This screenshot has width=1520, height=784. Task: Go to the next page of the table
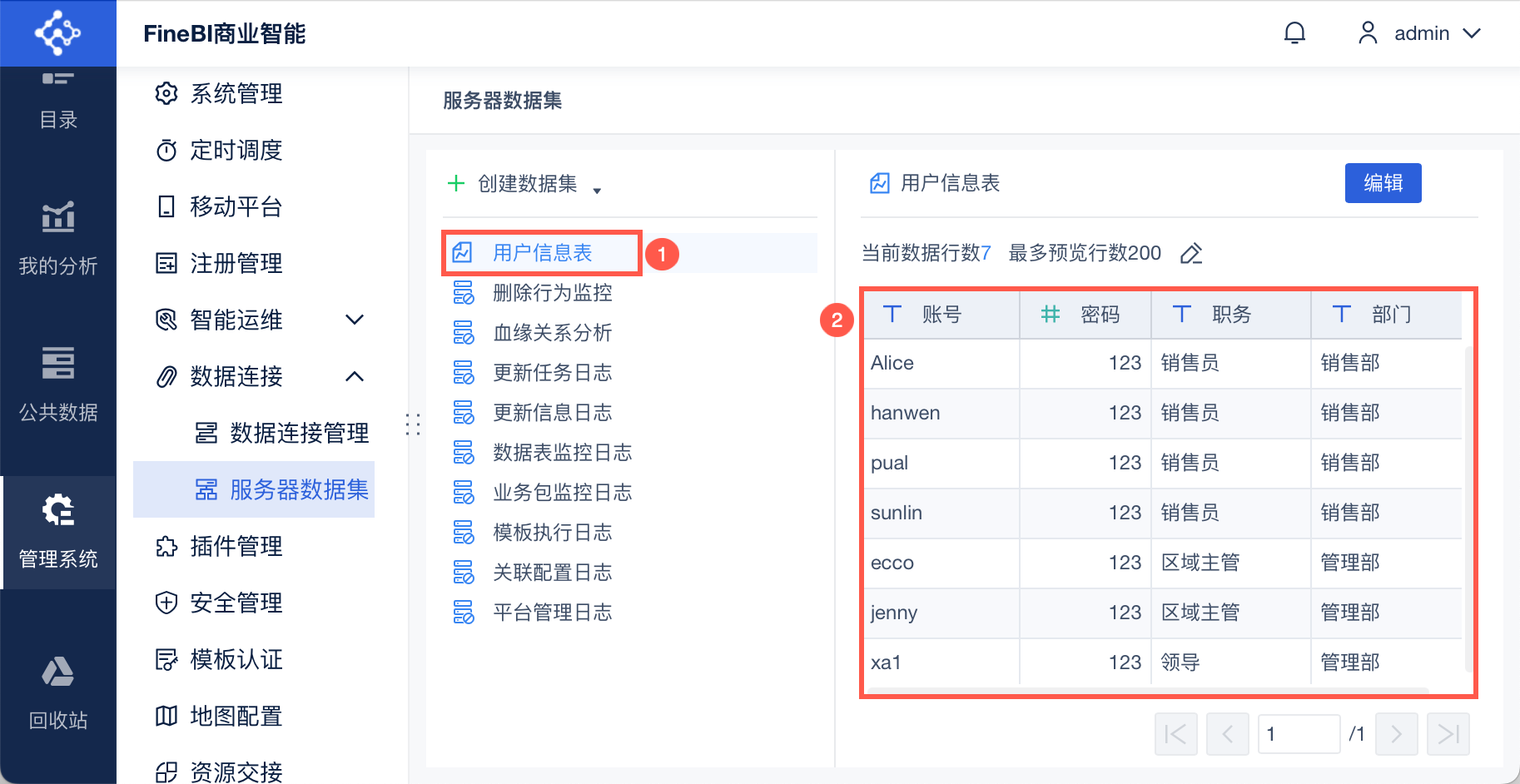(x=1396, y=734)
